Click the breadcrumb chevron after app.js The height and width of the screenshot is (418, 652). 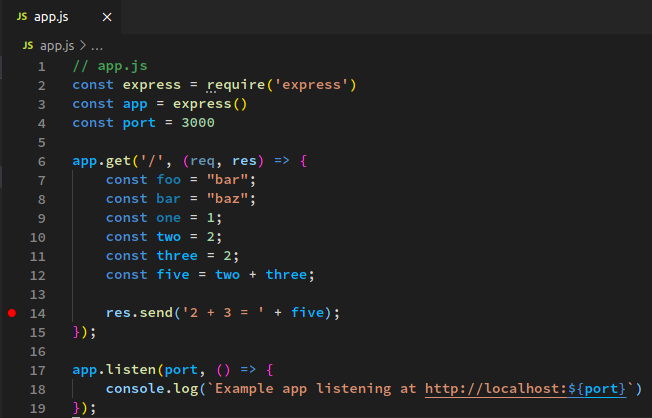pos(83,45)
